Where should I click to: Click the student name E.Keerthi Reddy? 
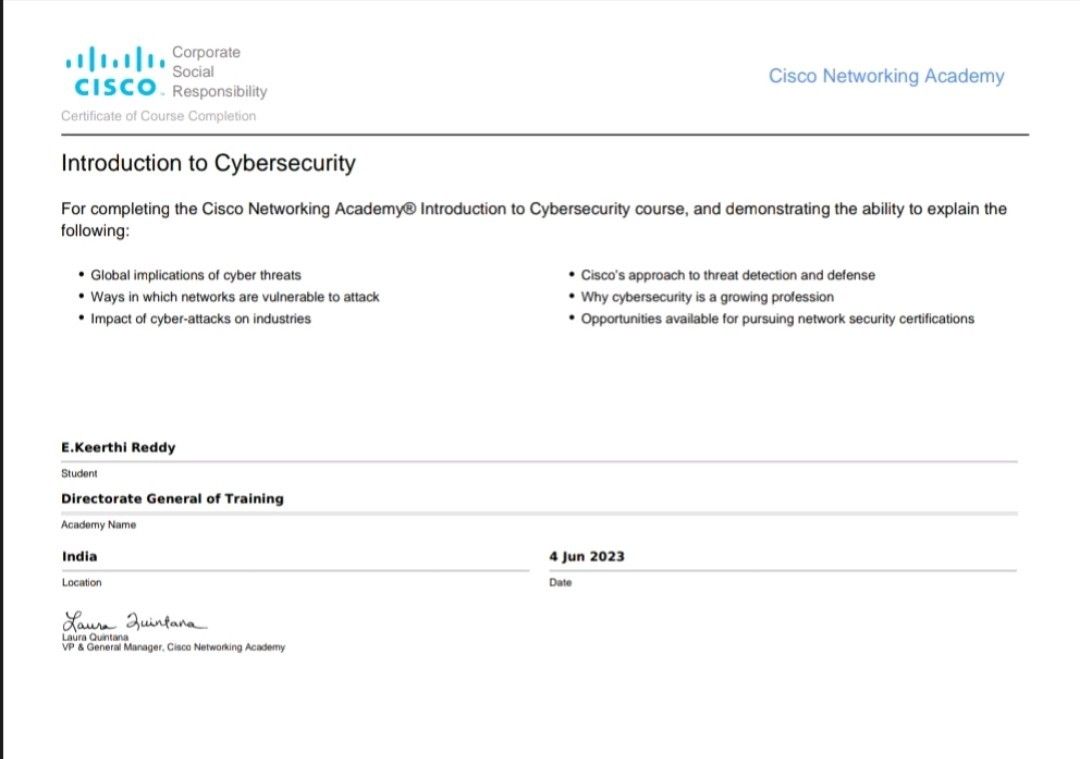[x=118, y=448]
